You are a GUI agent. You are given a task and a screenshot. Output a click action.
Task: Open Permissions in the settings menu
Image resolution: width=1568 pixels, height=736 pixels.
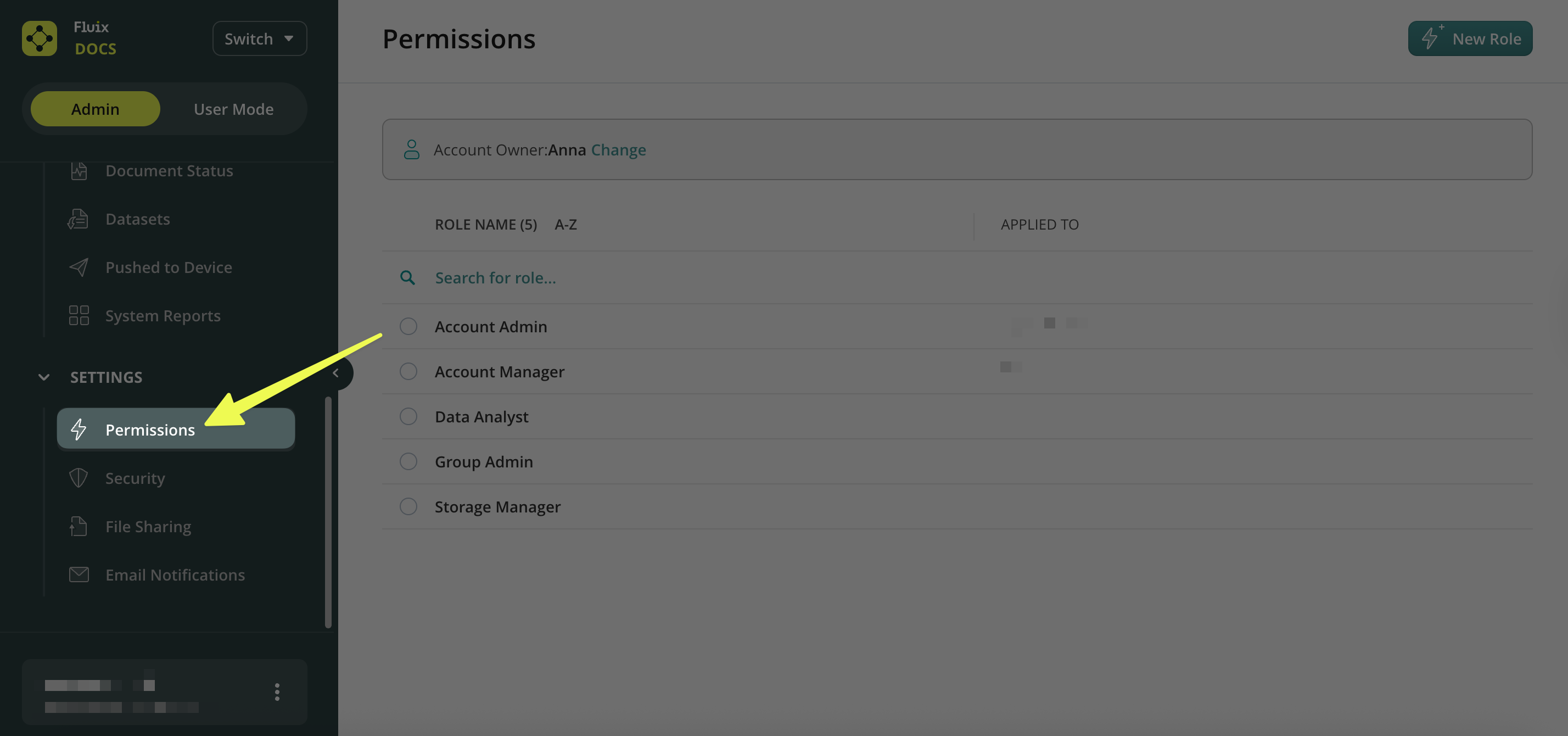[x=150, y=429]
